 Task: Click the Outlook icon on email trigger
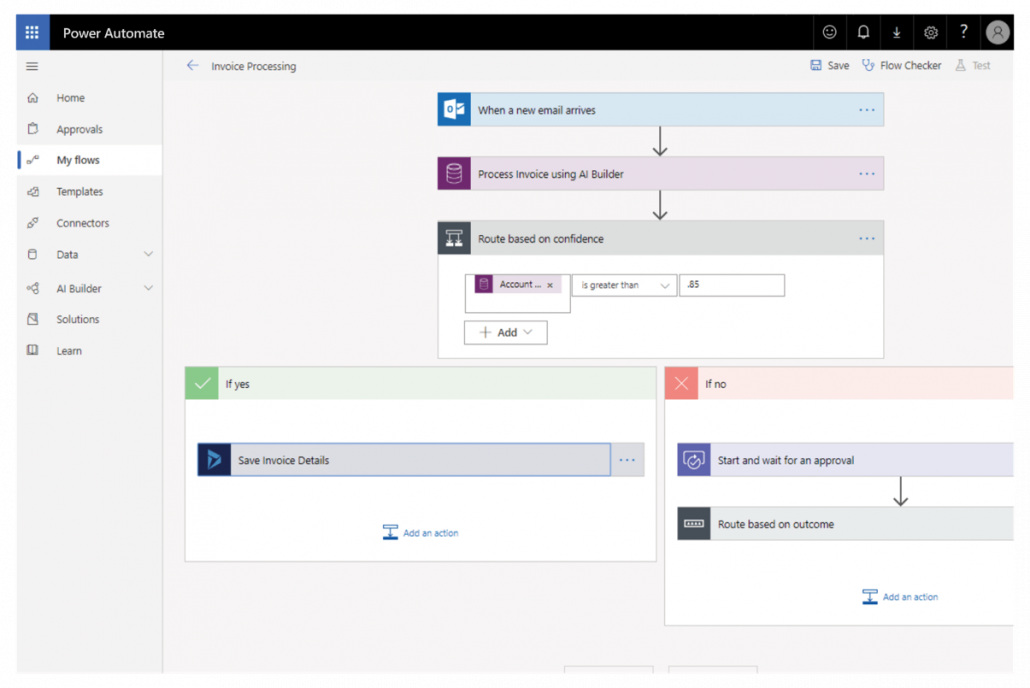point(454,110)
